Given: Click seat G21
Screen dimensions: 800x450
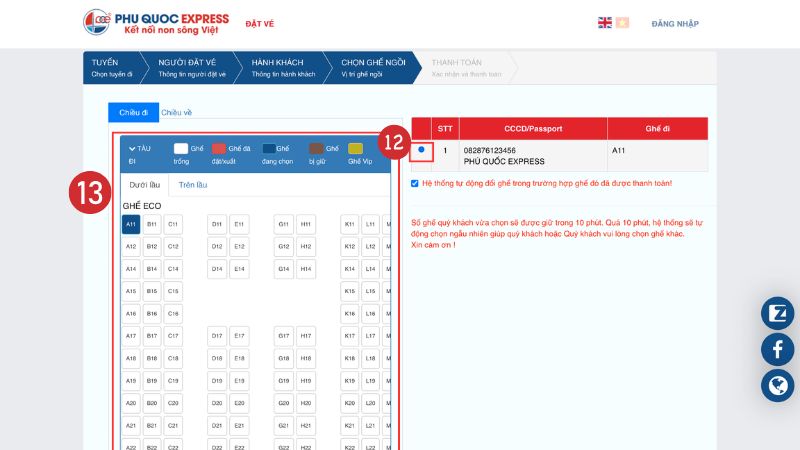Looking at the screenshot, I should coord(284,426).
